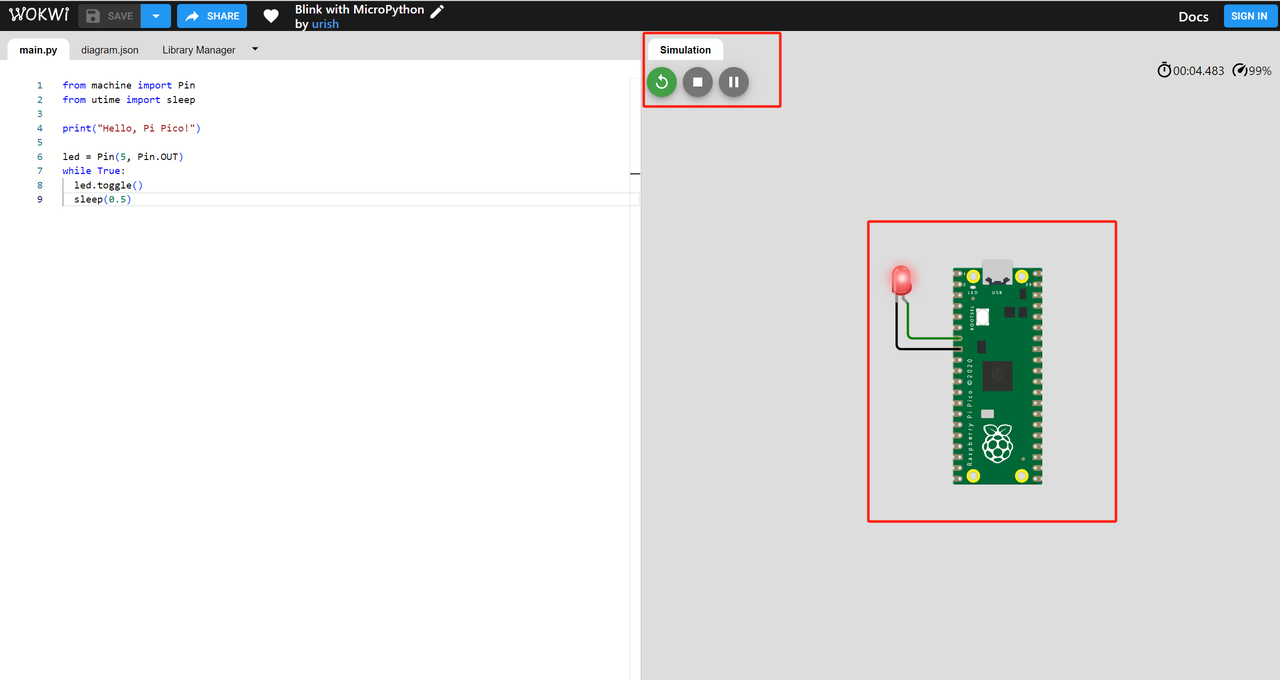1280x680 pixels.
Task: Click code line "from utime import sleep"
Action: [128, 100]
